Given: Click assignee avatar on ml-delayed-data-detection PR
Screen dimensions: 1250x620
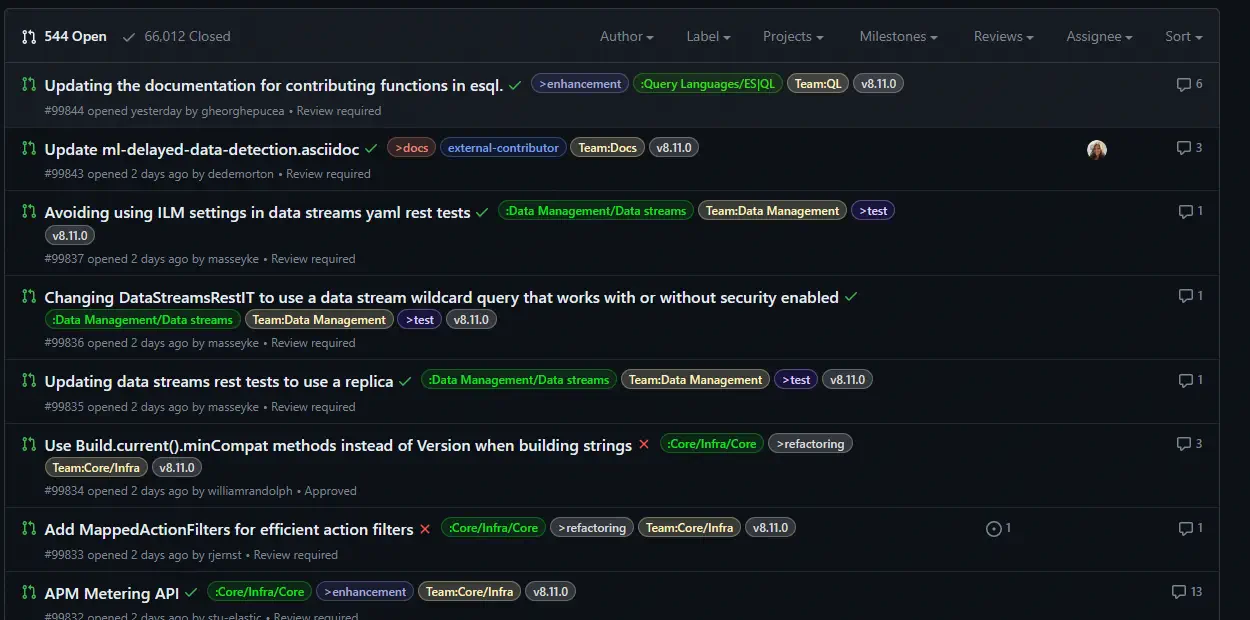Looking at the screenshot, I should pos(1097,150).
